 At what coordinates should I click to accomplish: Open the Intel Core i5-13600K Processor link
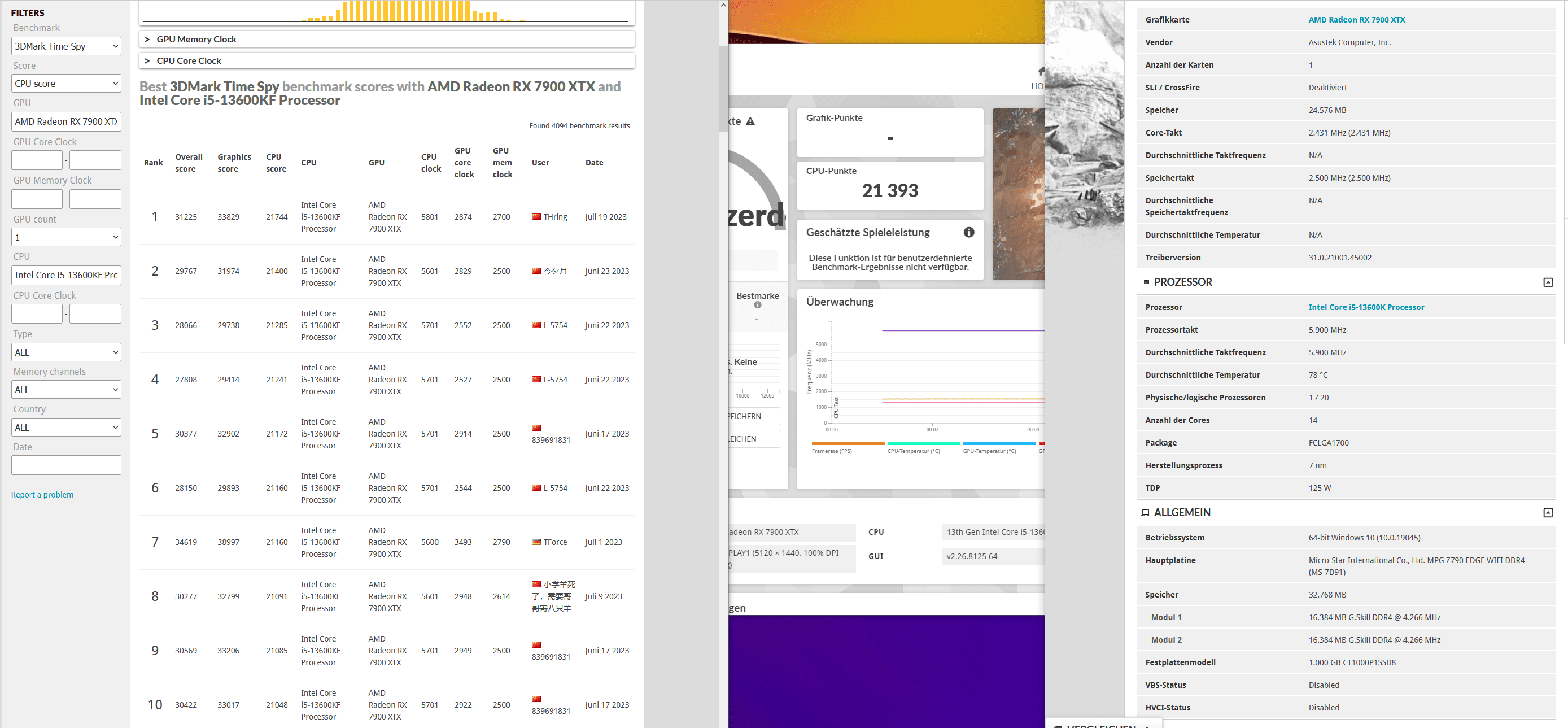pyautogui.click(x=1366, y=307)
